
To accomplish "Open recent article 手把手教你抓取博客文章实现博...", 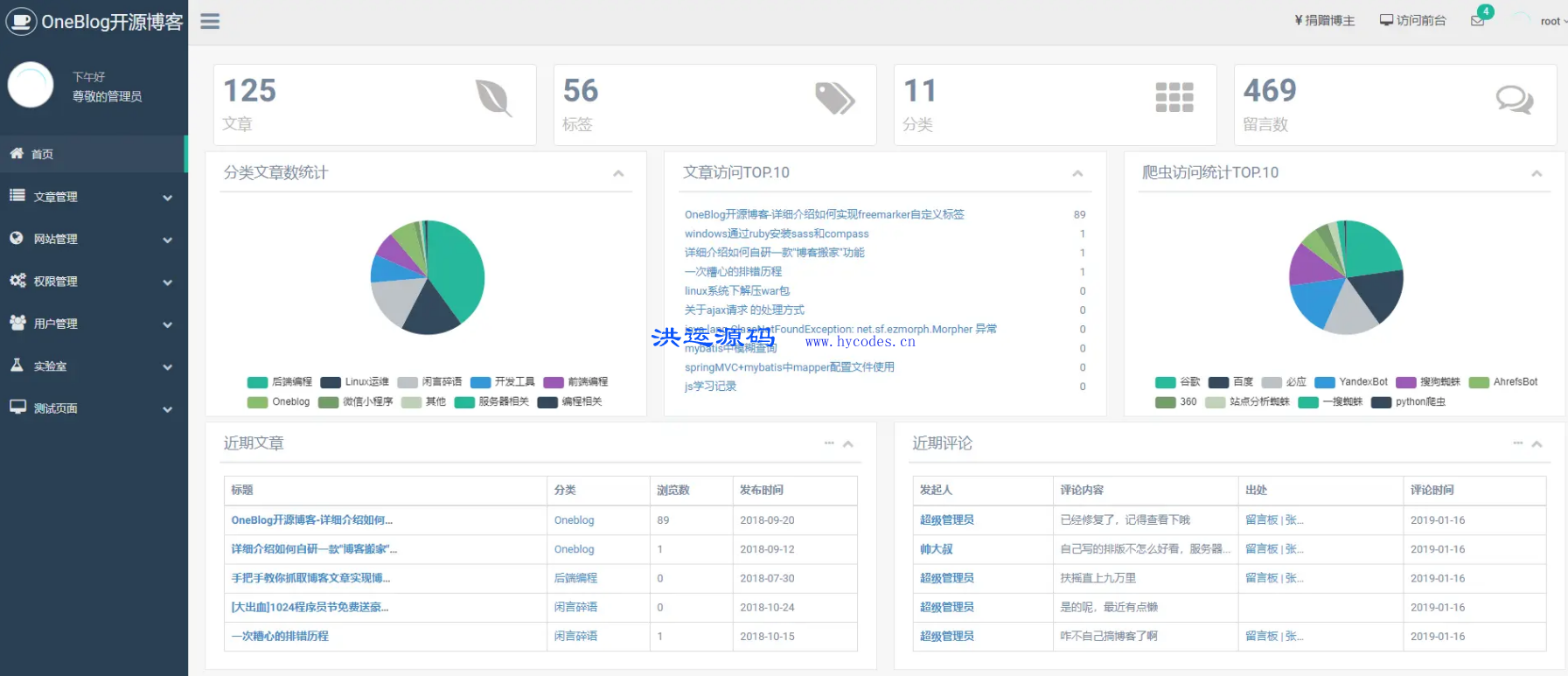I will [310, 578].
